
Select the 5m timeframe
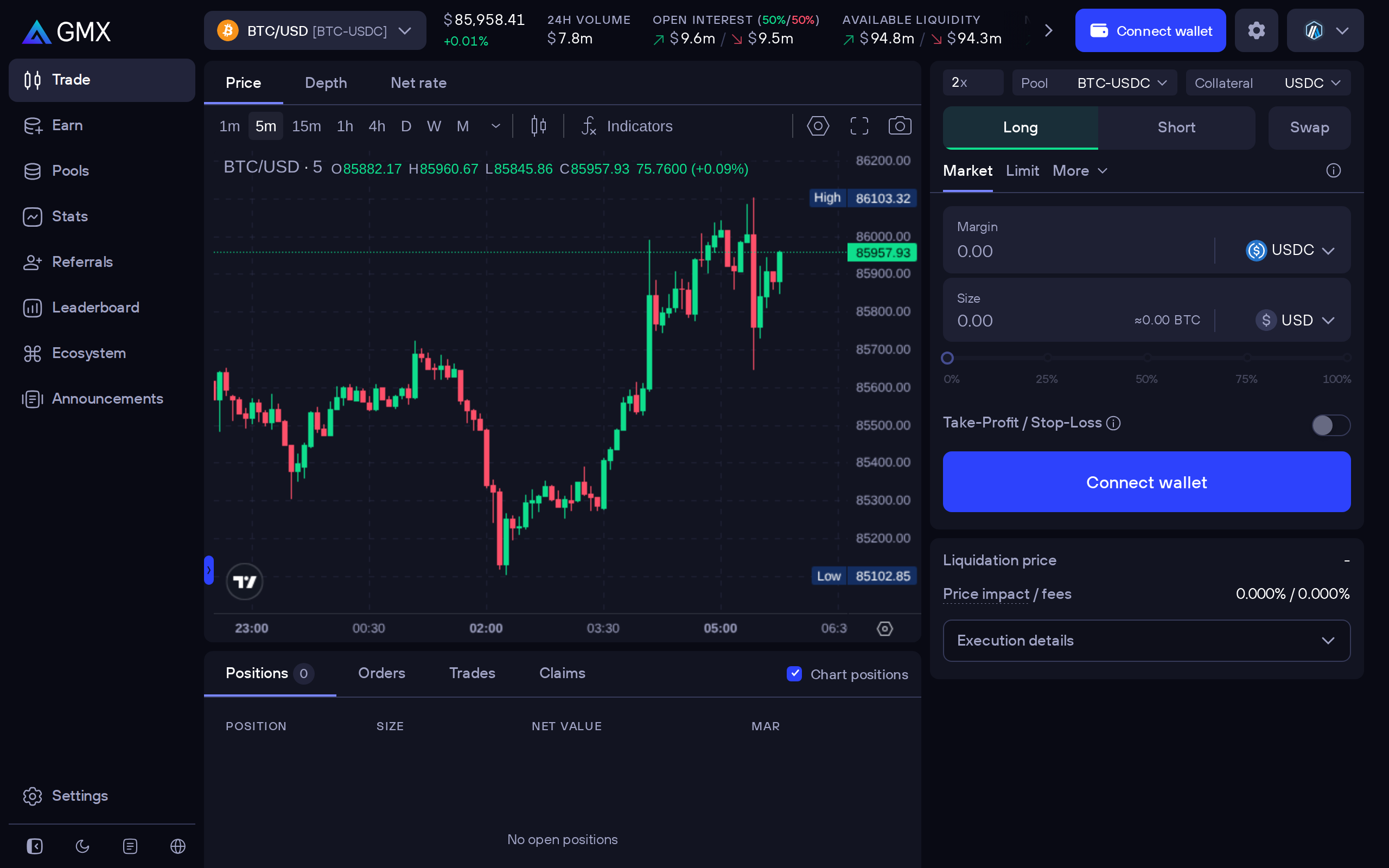pyautogui.click(x=266, y=126)
